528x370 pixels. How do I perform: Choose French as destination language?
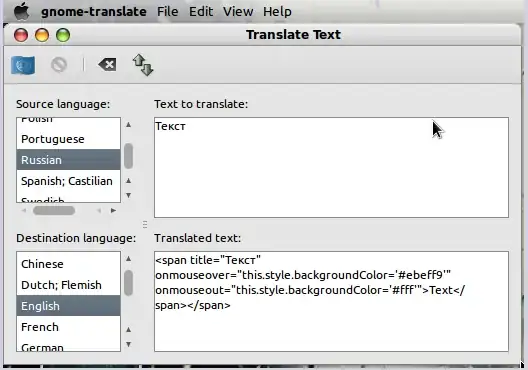(x=68, y=327)
